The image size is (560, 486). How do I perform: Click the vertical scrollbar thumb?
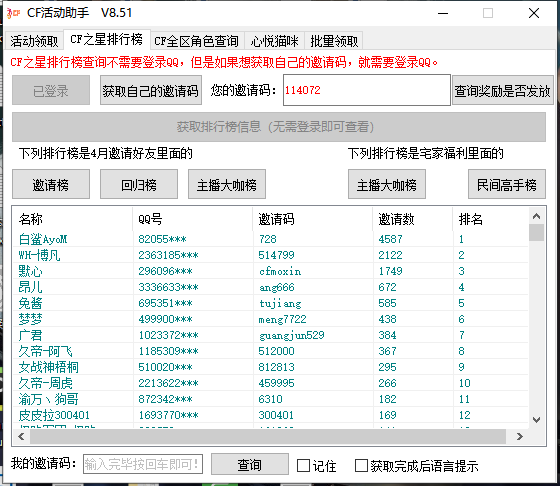(x=536, y=232)
